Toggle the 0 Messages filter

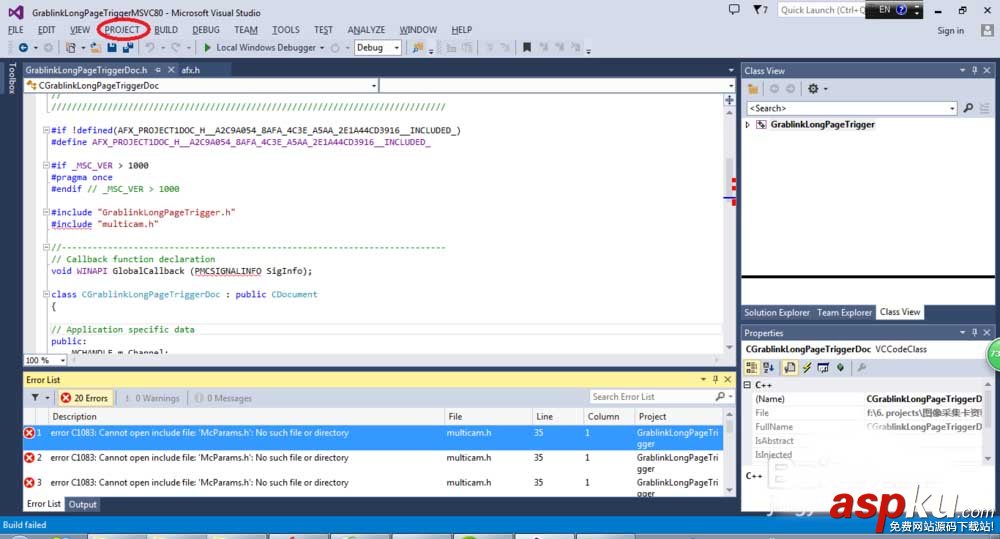[223, 398]
